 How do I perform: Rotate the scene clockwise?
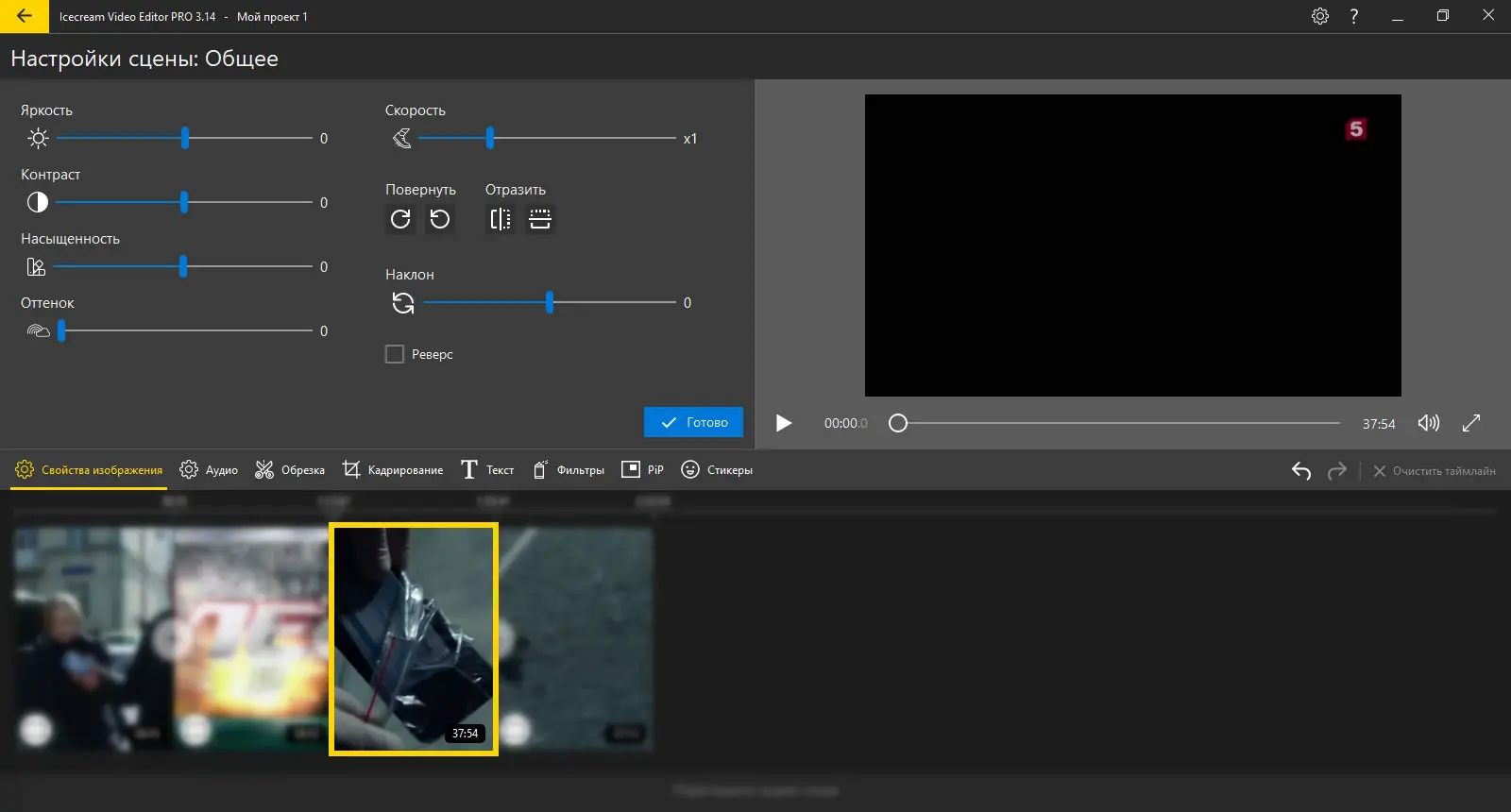[400, 219]
